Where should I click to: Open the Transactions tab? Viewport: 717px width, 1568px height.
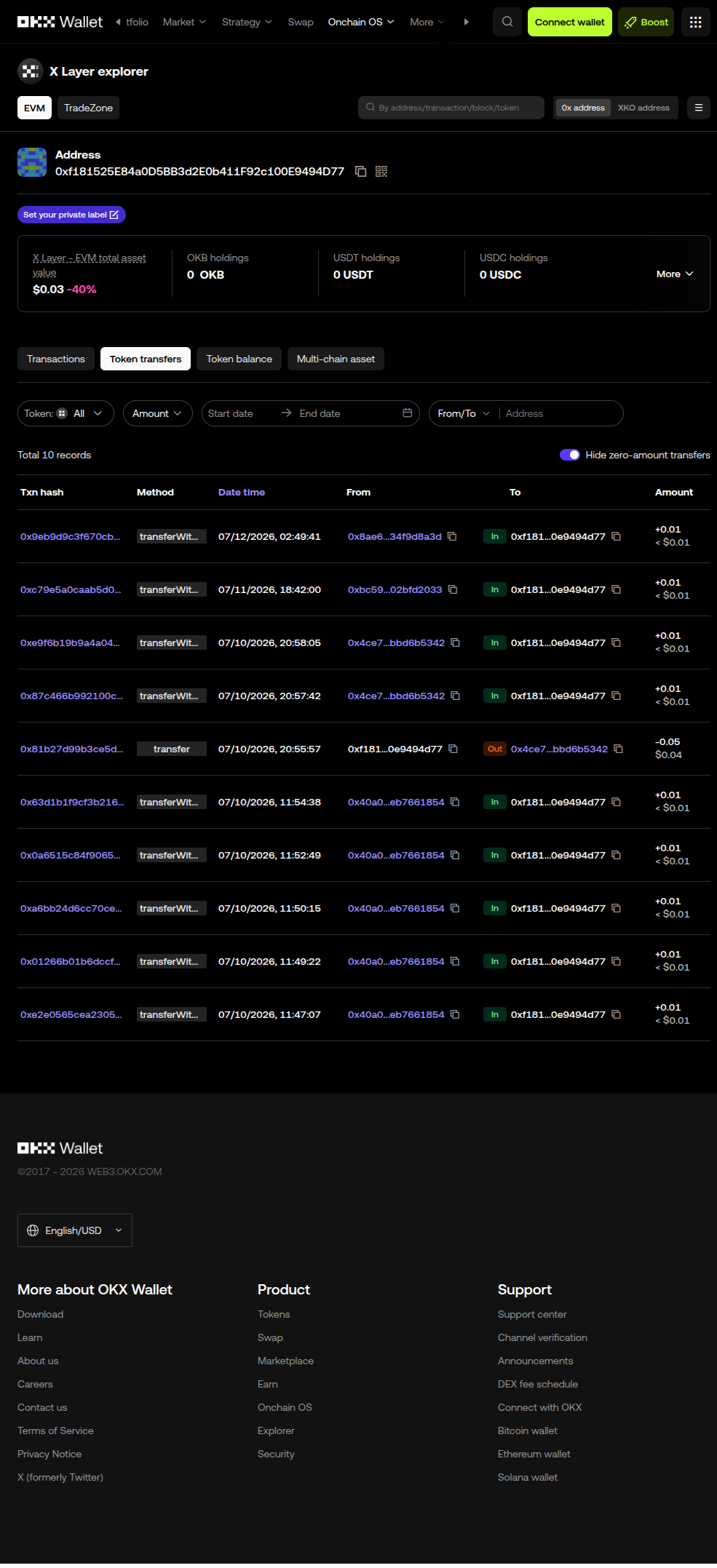56,359
